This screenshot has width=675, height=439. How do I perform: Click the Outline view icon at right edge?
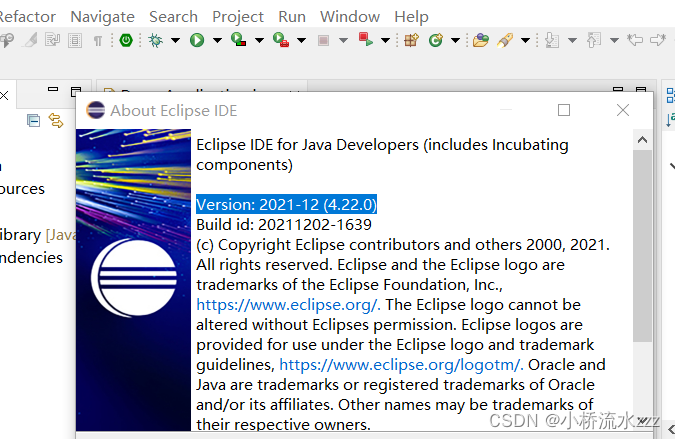[x=670, y=96]
